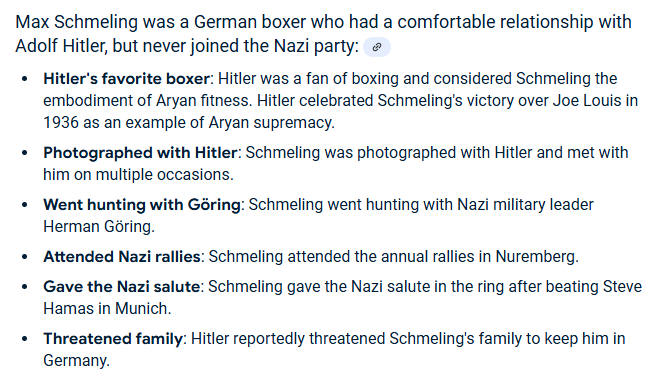
Task: Click 'Herman Göring' on the second line
Action: [x=98, y=227]
